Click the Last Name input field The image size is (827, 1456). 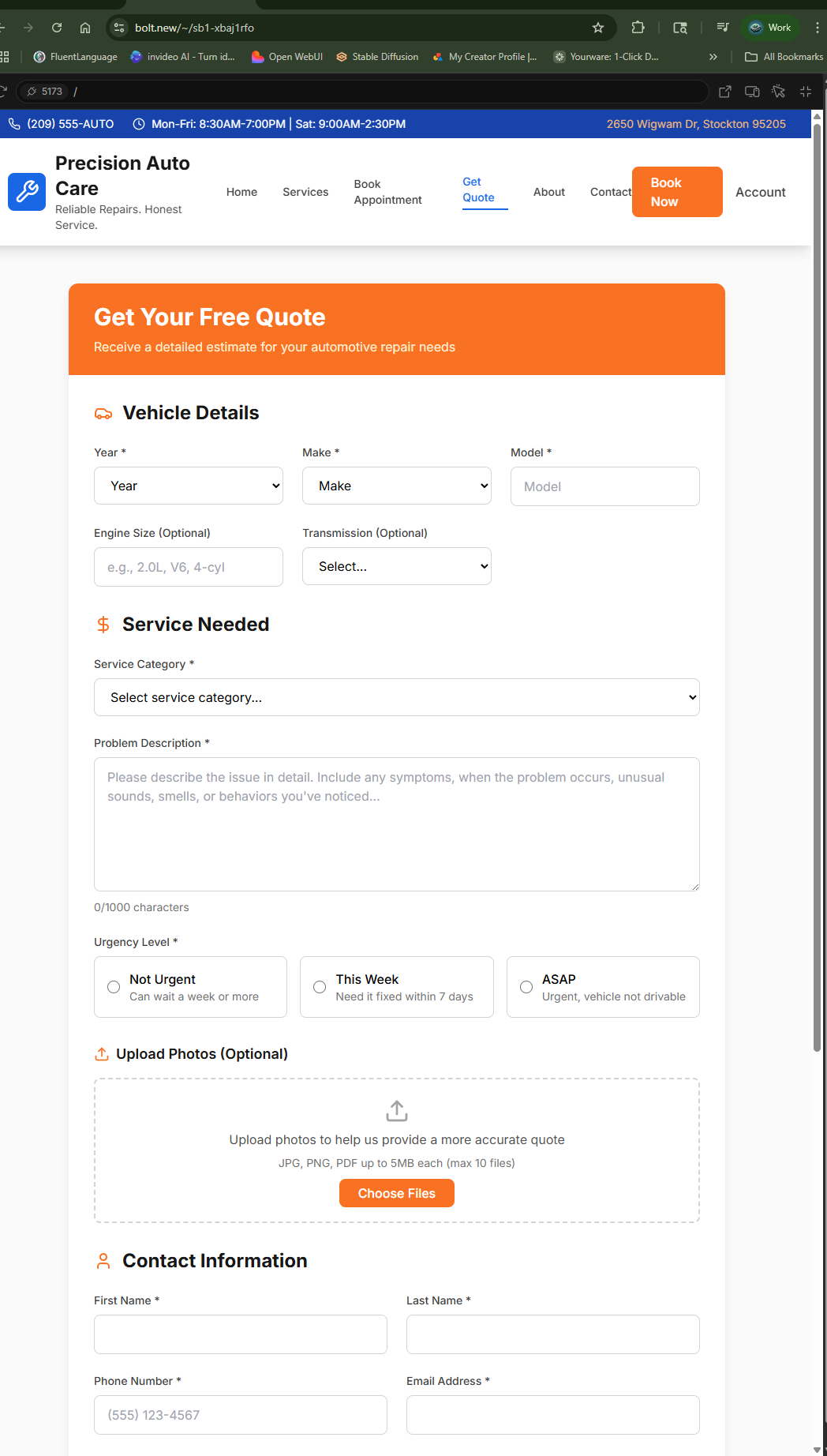click(553, 1334)
